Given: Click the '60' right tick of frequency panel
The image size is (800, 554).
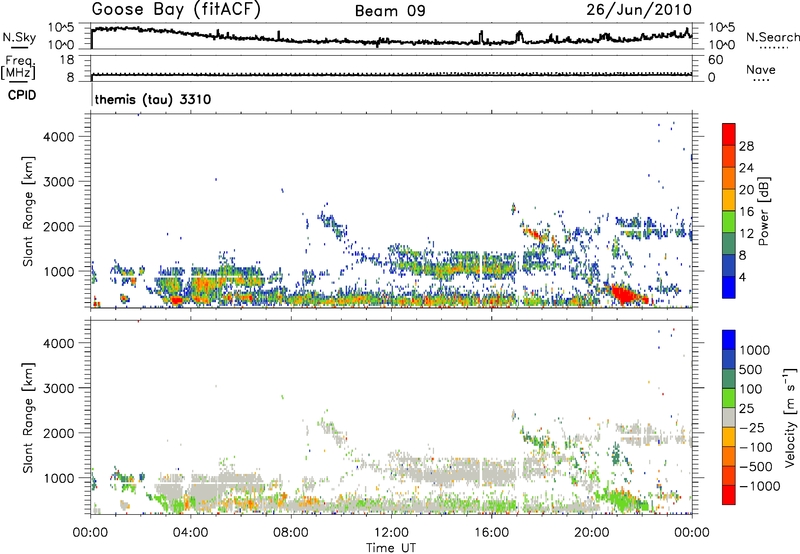Looking at the screenshot, I should click(715, 60).
